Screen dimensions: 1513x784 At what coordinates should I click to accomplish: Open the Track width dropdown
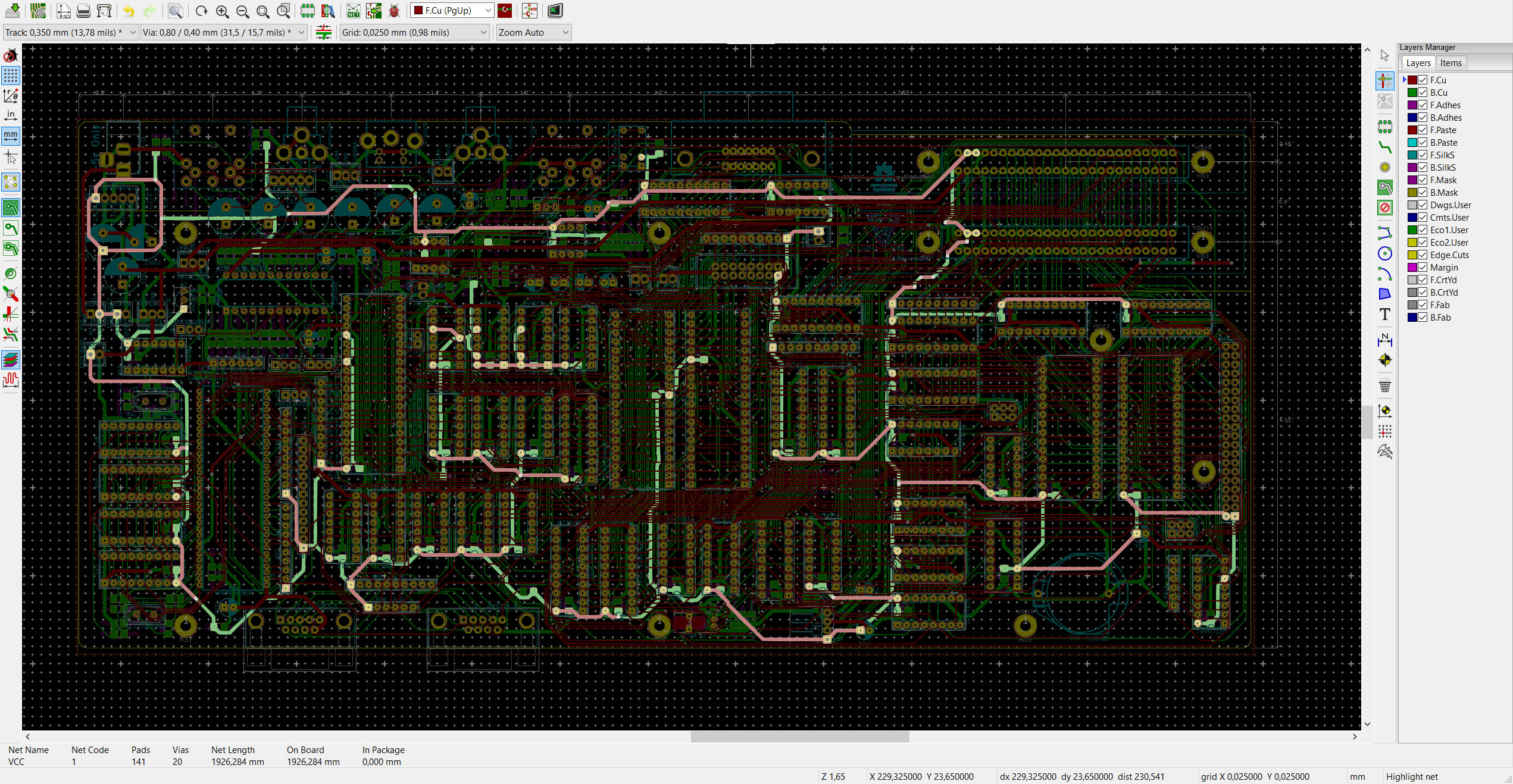[71, 33]
